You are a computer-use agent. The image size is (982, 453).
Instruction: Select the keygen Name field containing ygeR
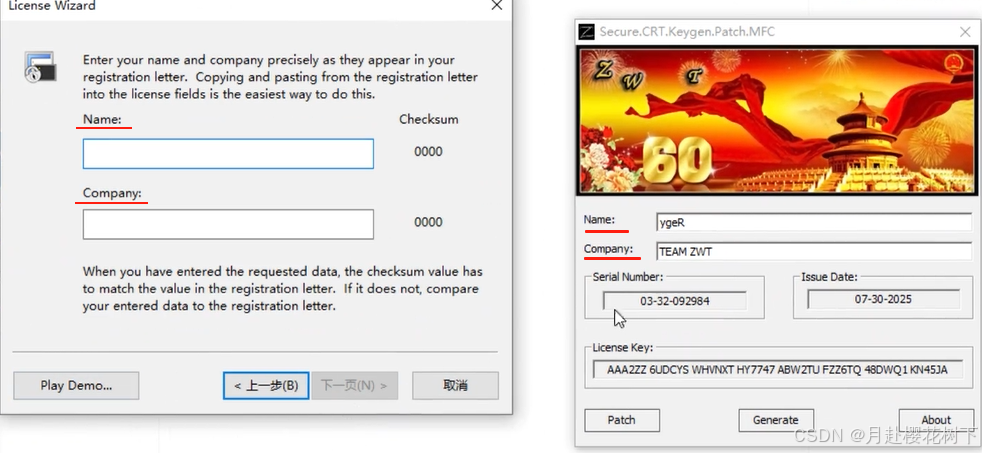click(814, 221)
